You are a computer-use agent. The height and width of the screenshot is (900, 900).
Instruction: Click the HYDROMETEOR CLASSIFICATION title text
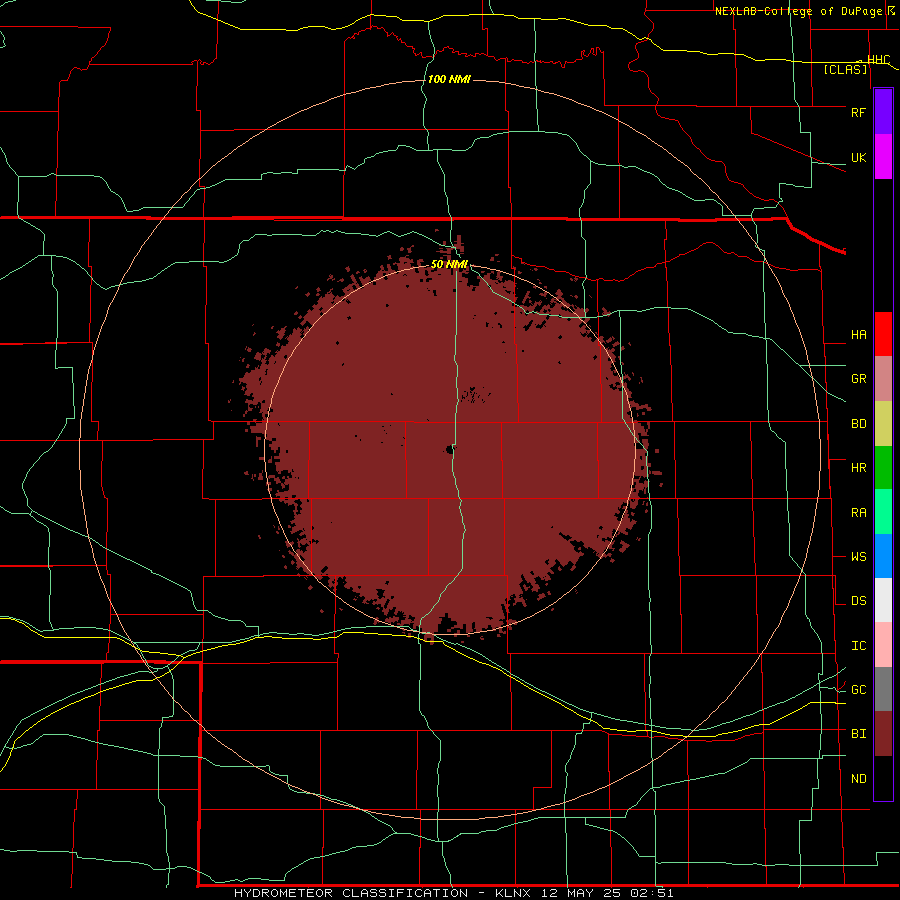click(x=351, y=893)
